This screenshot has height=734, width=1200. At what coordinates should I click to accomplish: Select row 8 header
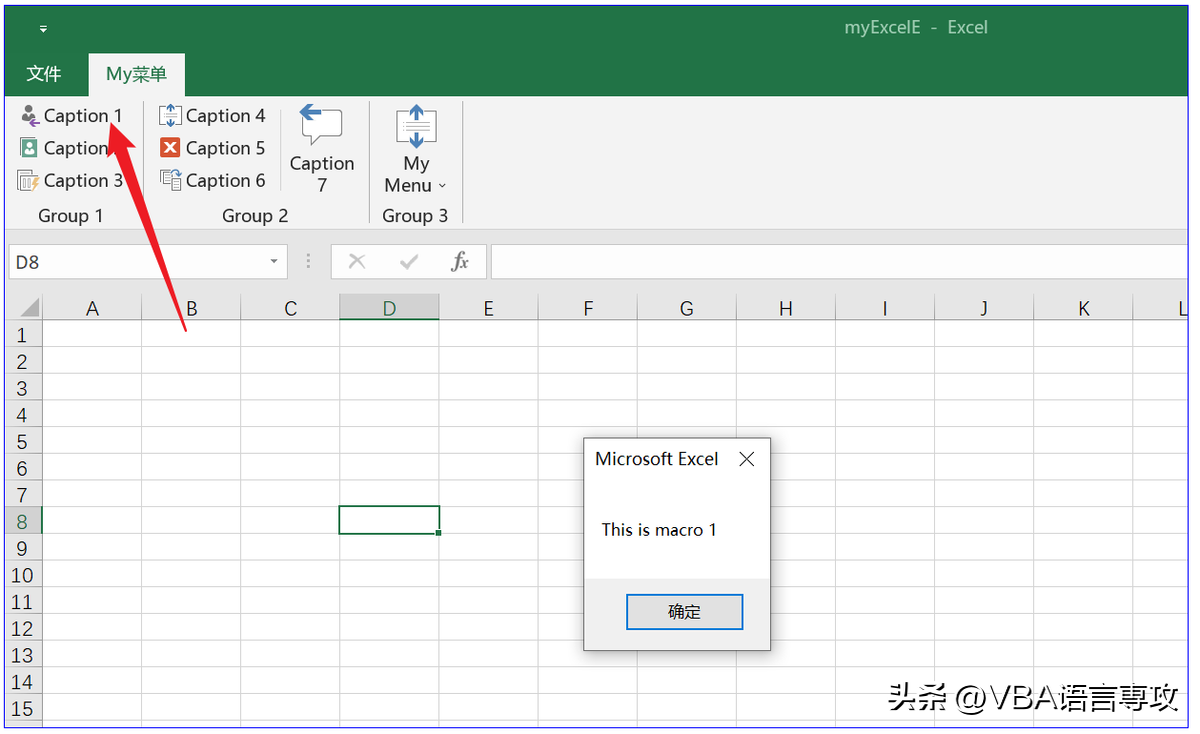(24, 521)
